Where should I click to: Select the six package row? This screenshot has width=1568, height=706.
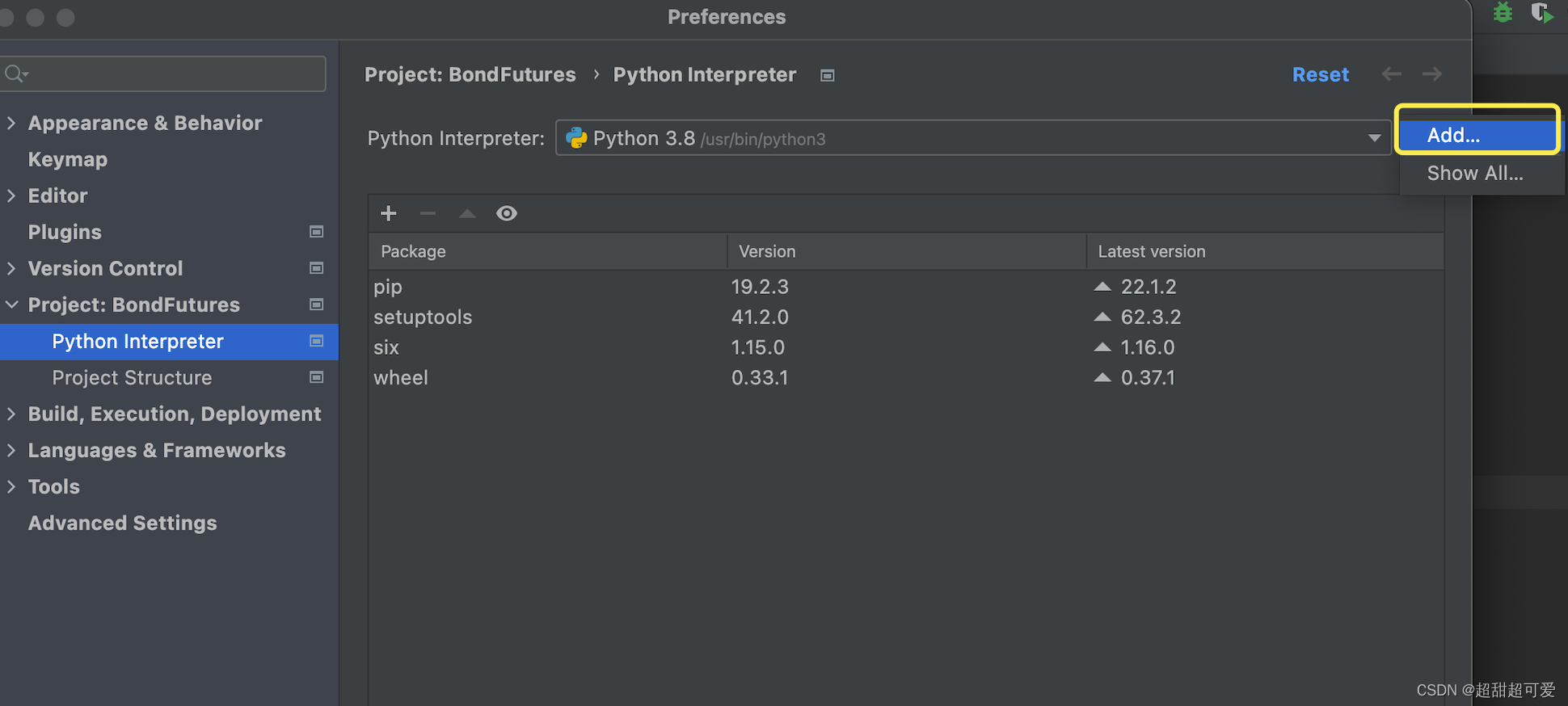[x=907, y=347]
